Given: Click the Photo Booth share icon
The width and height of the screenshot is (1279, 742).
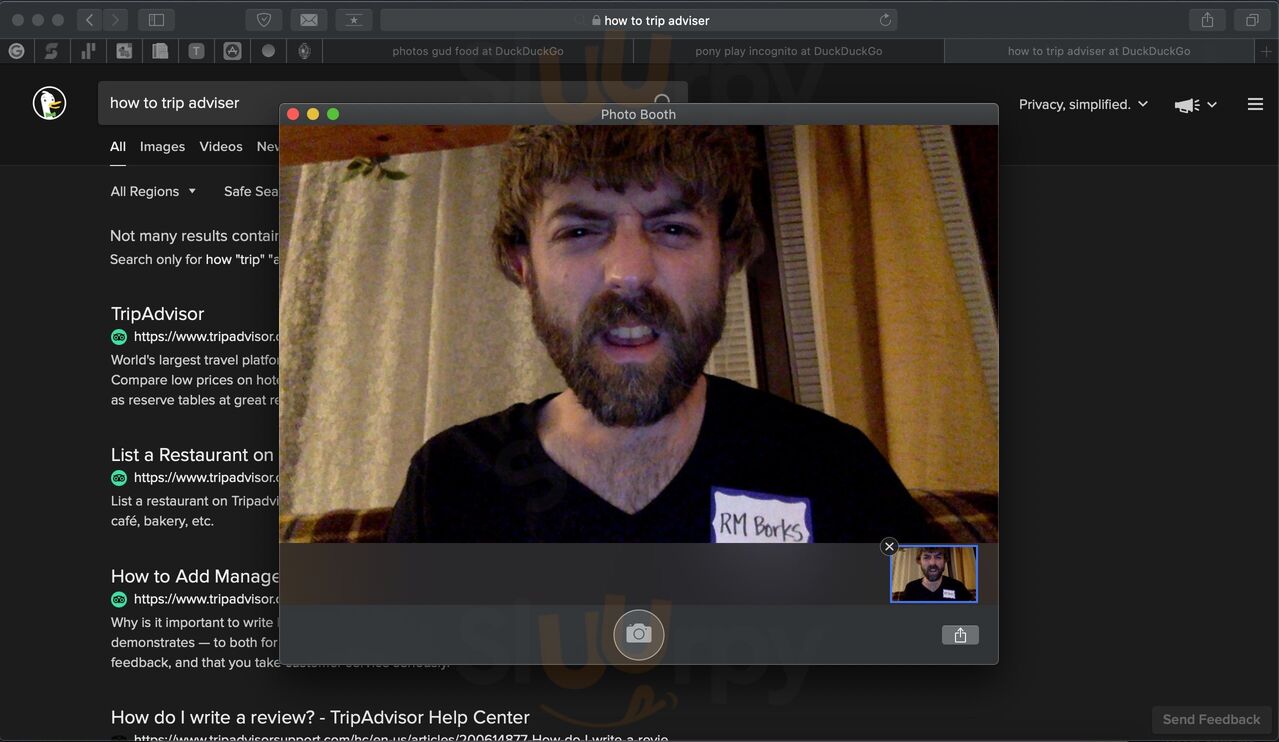Looking at the screenshot, I should point(960,635).
